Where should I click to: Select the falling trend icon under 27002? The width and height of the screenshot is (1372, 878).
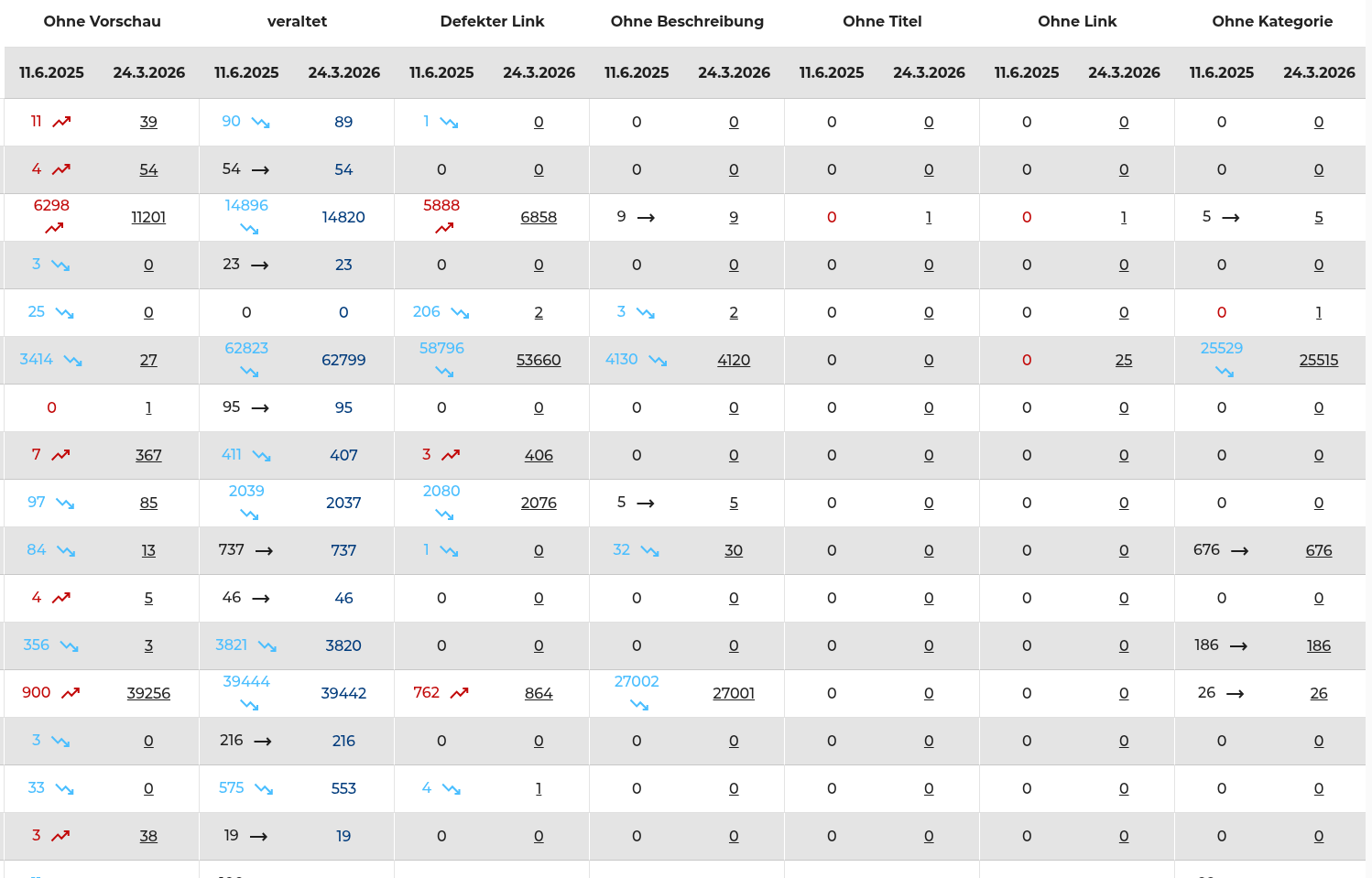[639, 704]
